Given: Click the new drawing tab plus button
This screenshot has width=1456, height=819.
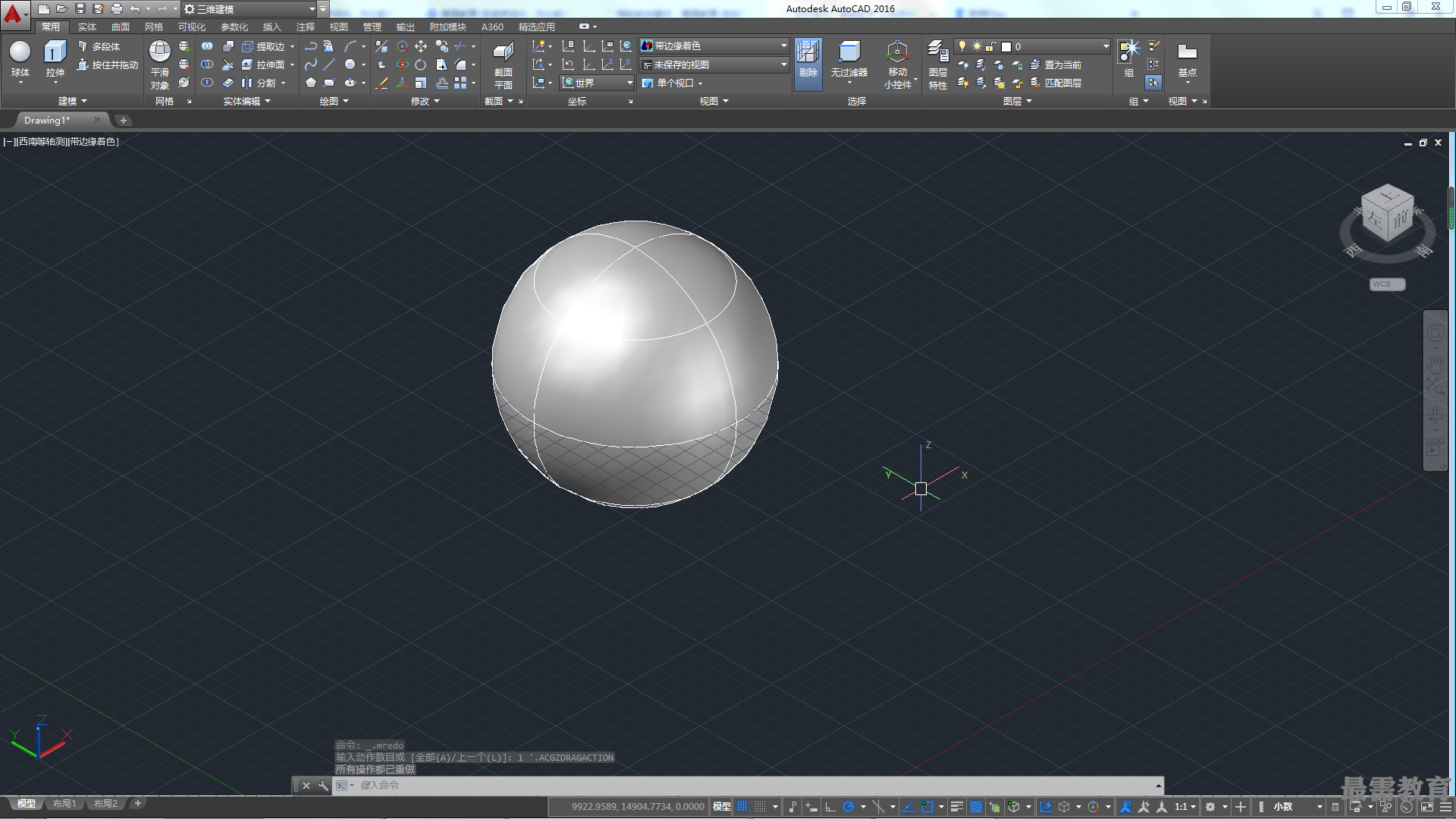Looking at the screenshot, I should (124, 121).
